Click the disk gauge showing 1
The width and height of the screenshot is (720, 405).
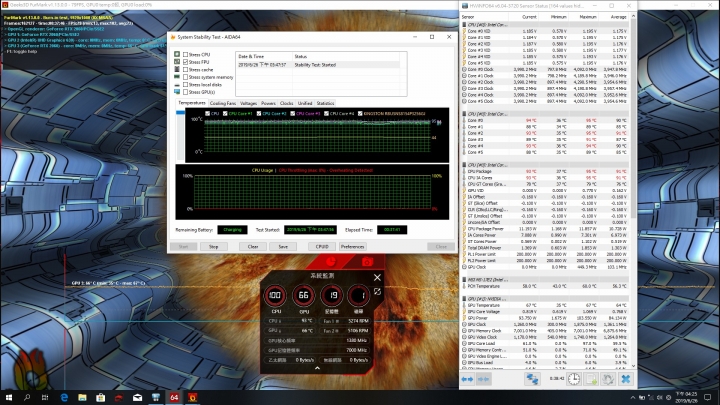click(x=359, y=295)
